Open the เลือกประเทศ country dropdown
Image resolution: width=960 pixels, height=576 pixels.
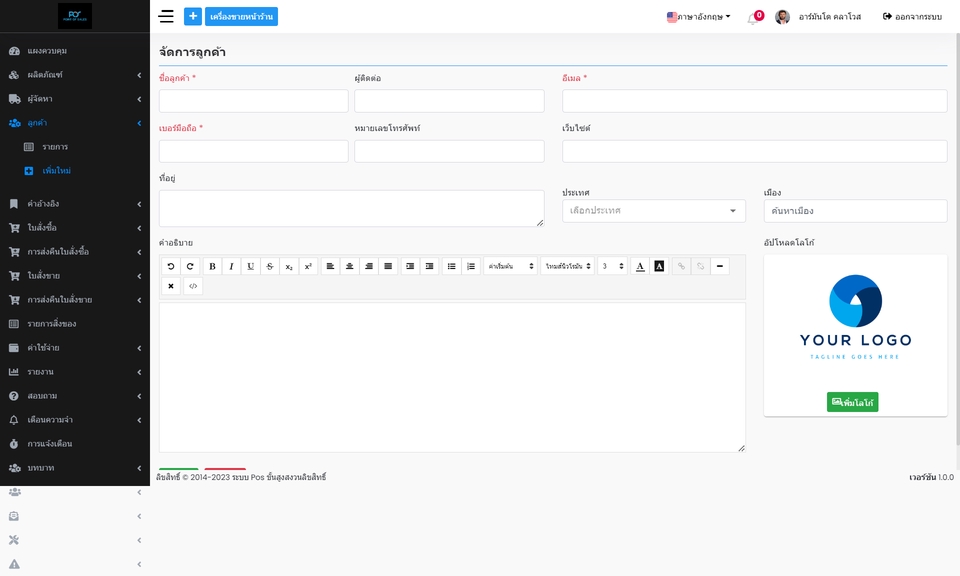[x=654, y=211]
